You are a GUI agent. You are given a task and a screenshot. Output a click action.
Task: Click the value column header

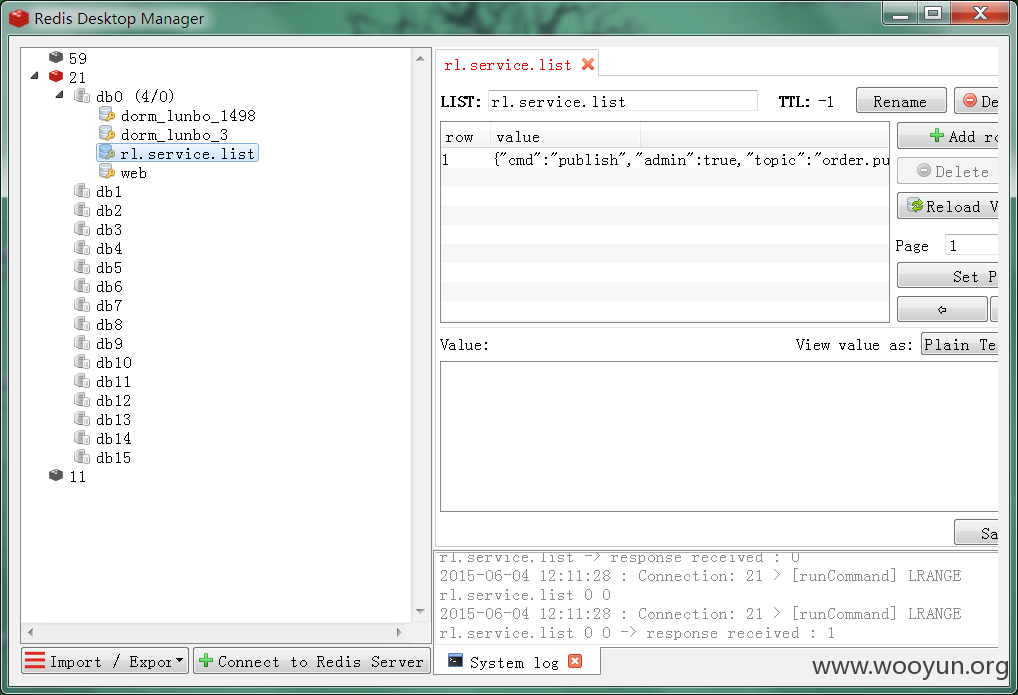click(x=565, y=137)
